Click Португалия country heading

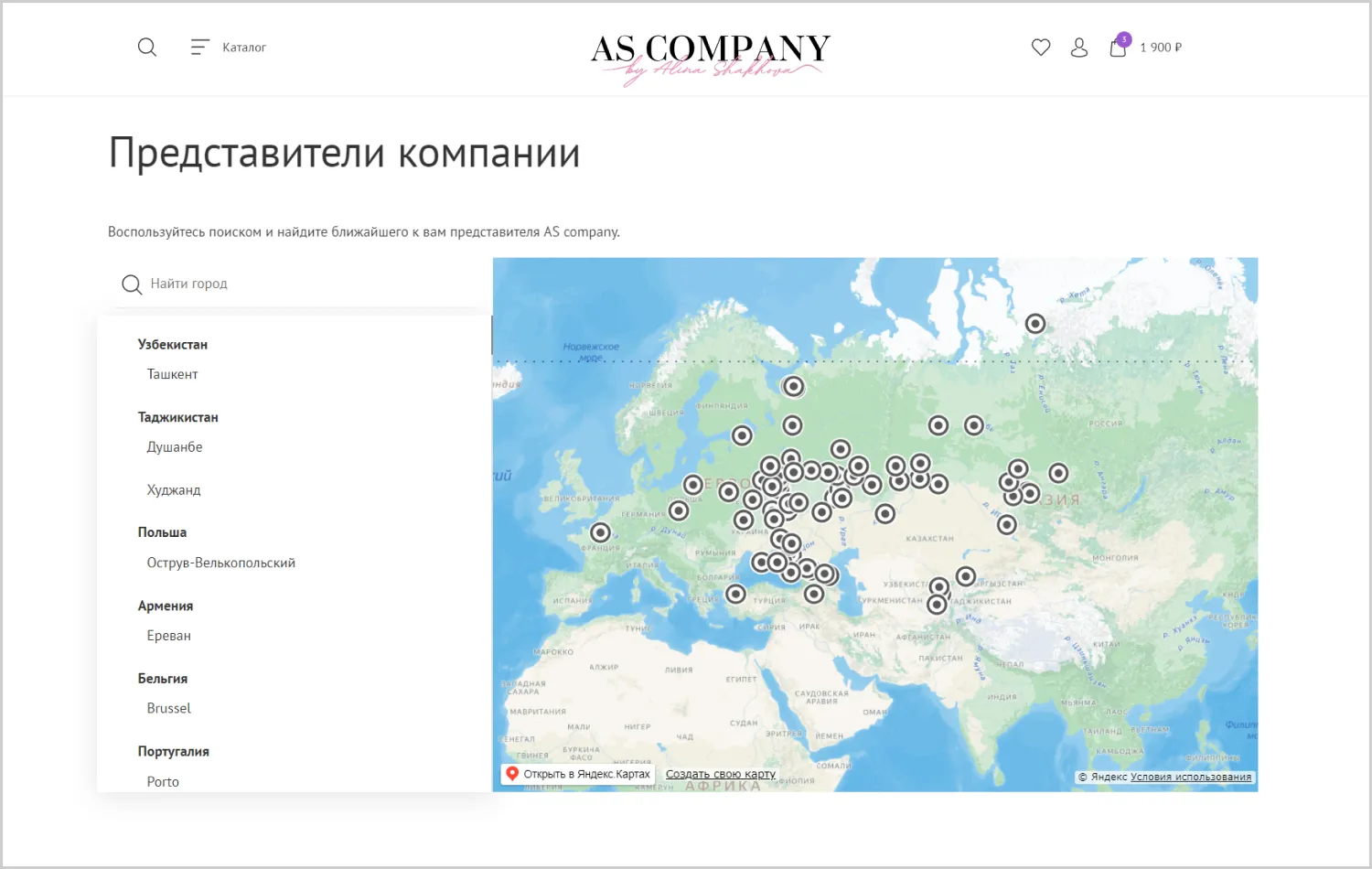(x=174, y=751)
